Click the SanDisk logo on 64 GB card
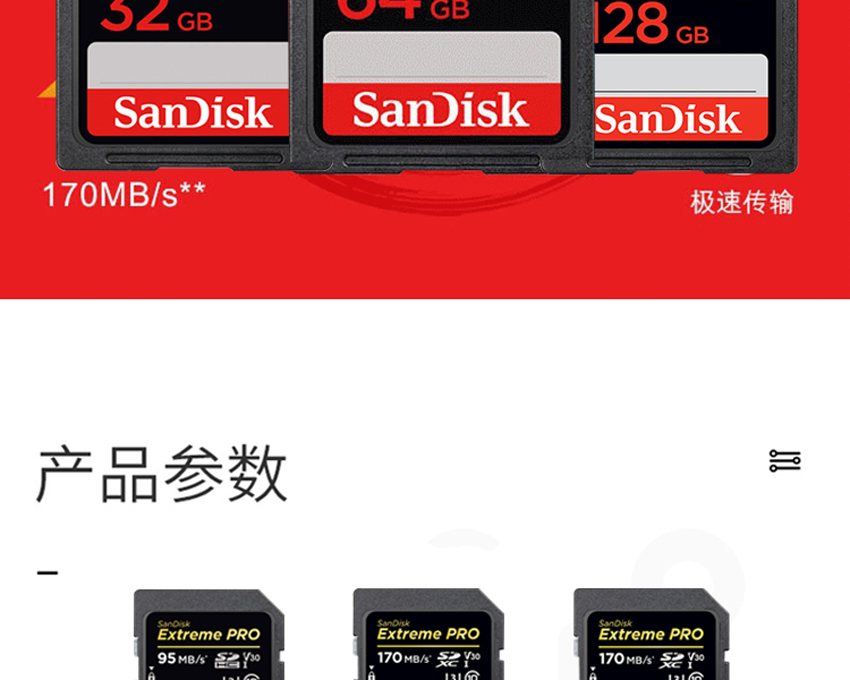Viewport: 850px width, 680px height. 441,110
